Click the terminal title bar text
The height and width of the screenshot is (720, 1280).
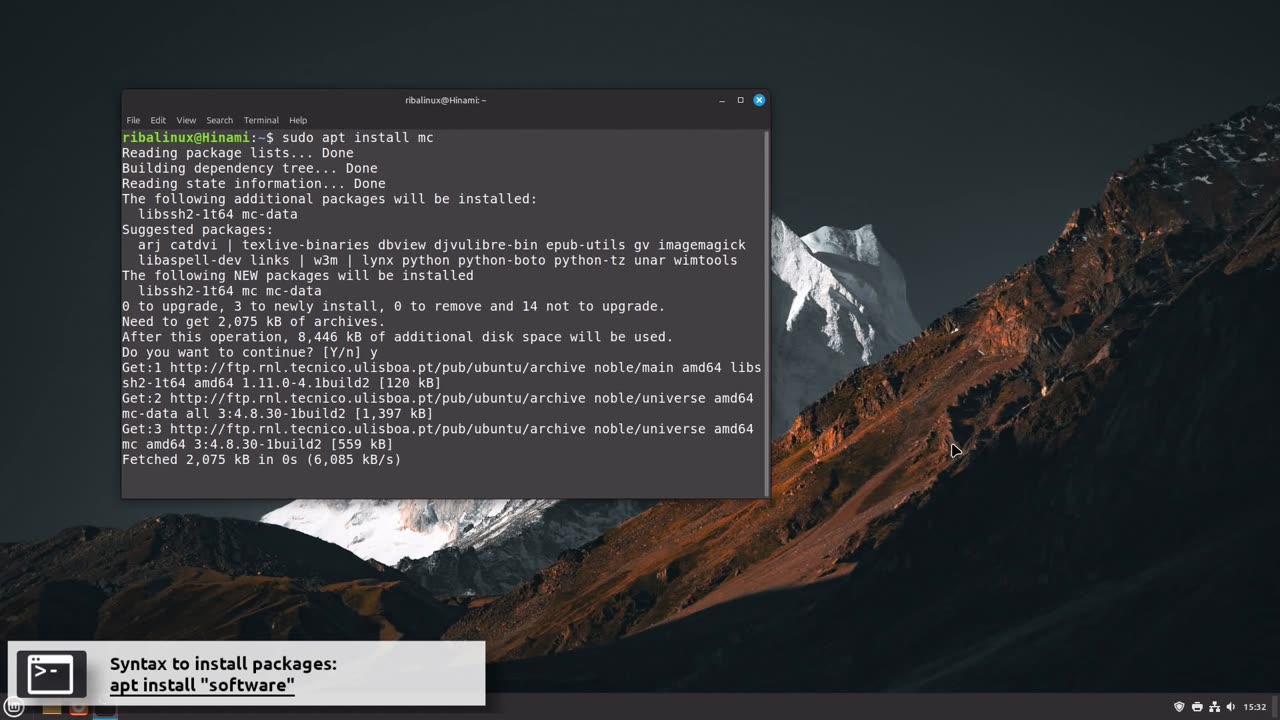tap(445, 100)
